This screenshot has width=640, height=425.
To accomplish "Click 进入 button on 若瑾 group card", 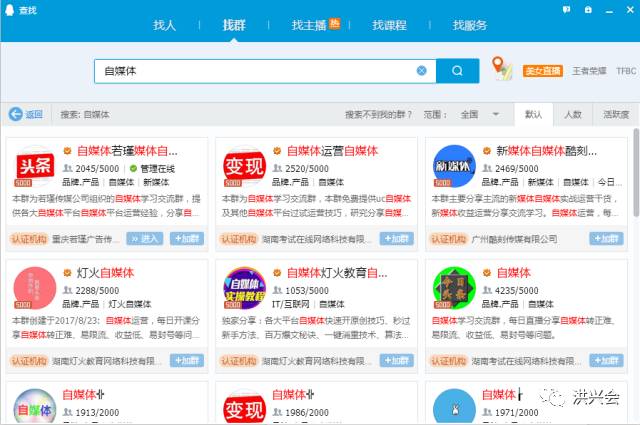I will (144, 238).
